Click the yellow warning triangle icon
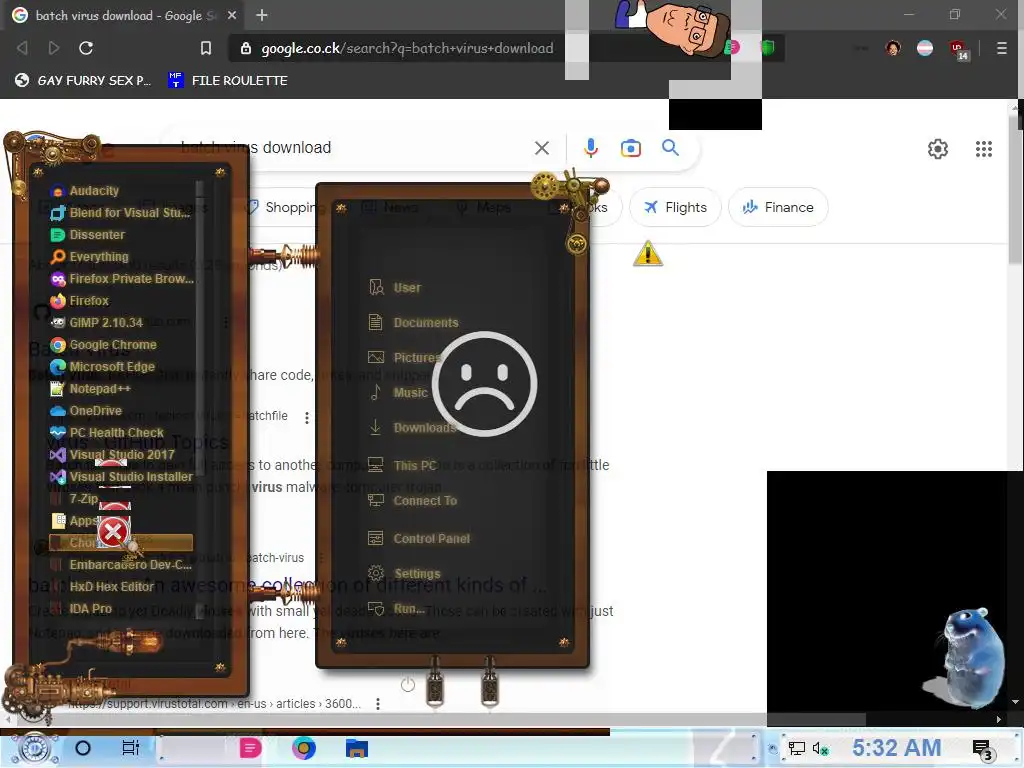This screenshot has width=1024, height=768. pos(647,253)
